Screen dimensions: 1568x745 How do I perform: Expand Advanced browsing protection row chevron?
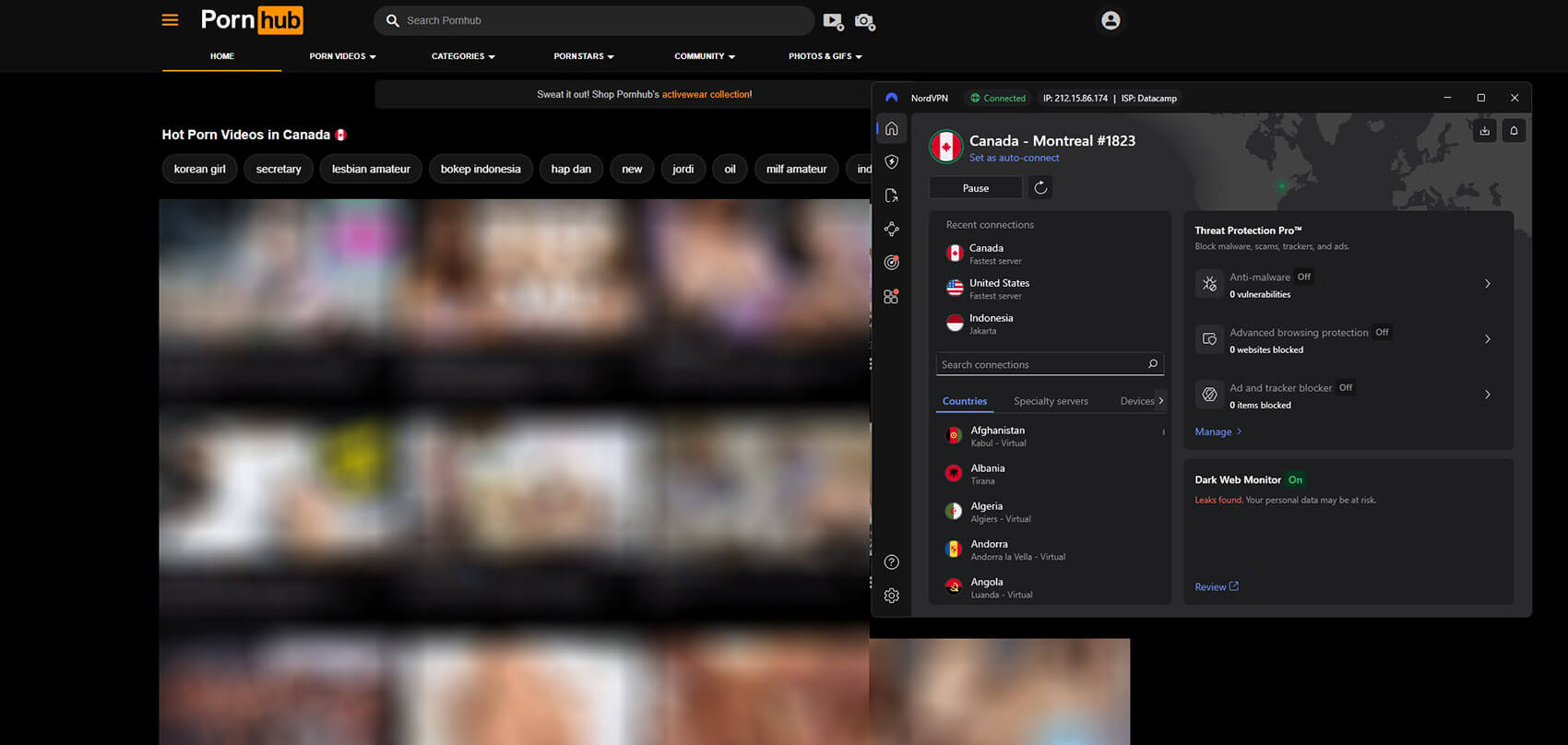(1487, 339)
